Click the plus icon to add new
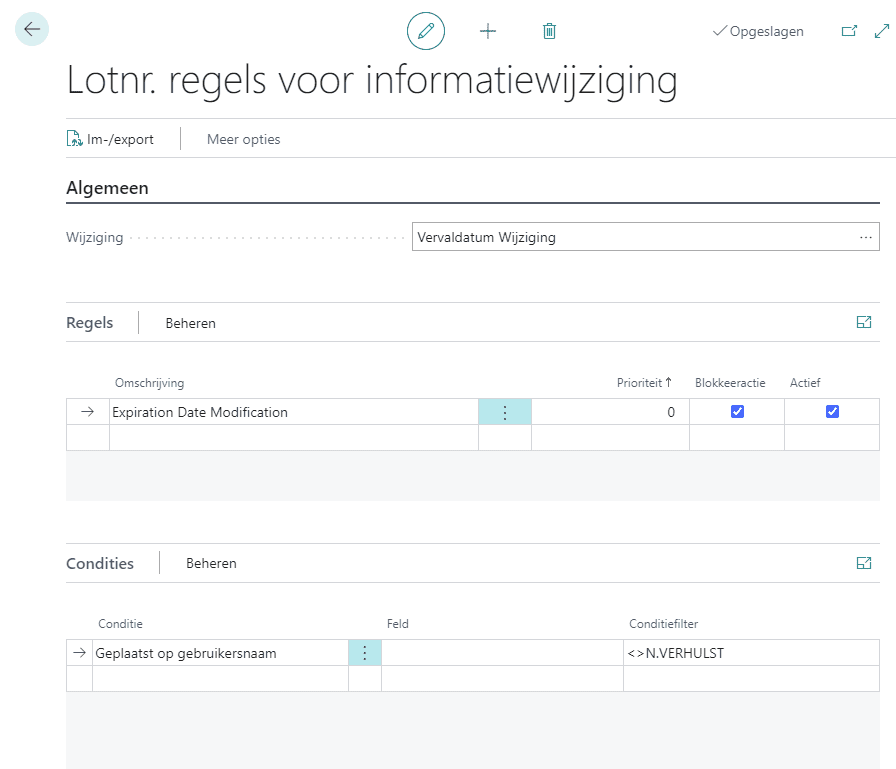Screen dimensions: 896x769 (x=488, y=31)
